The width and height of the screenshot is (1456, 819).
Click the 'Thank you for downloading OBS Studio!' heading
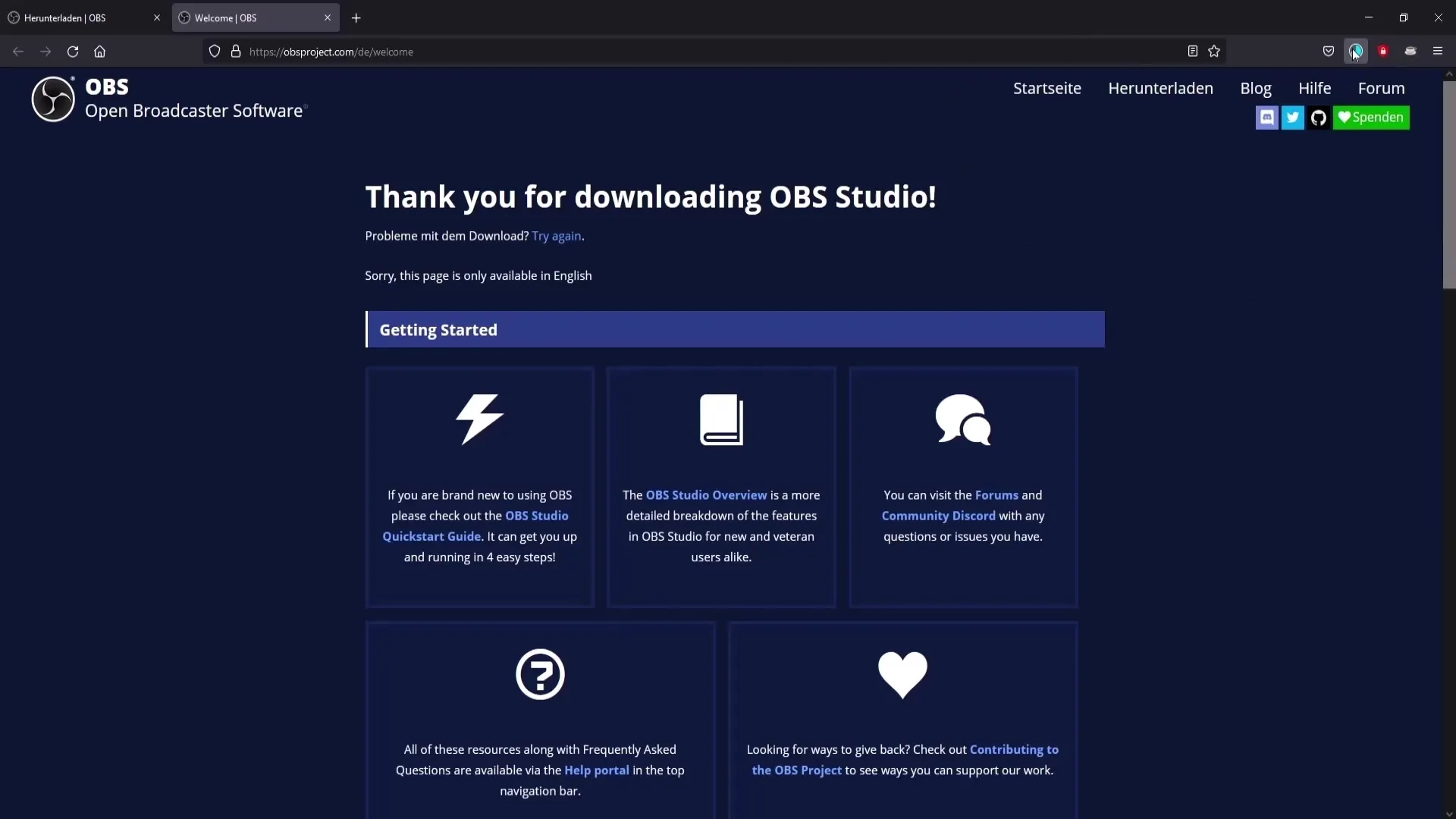(651, 197)
